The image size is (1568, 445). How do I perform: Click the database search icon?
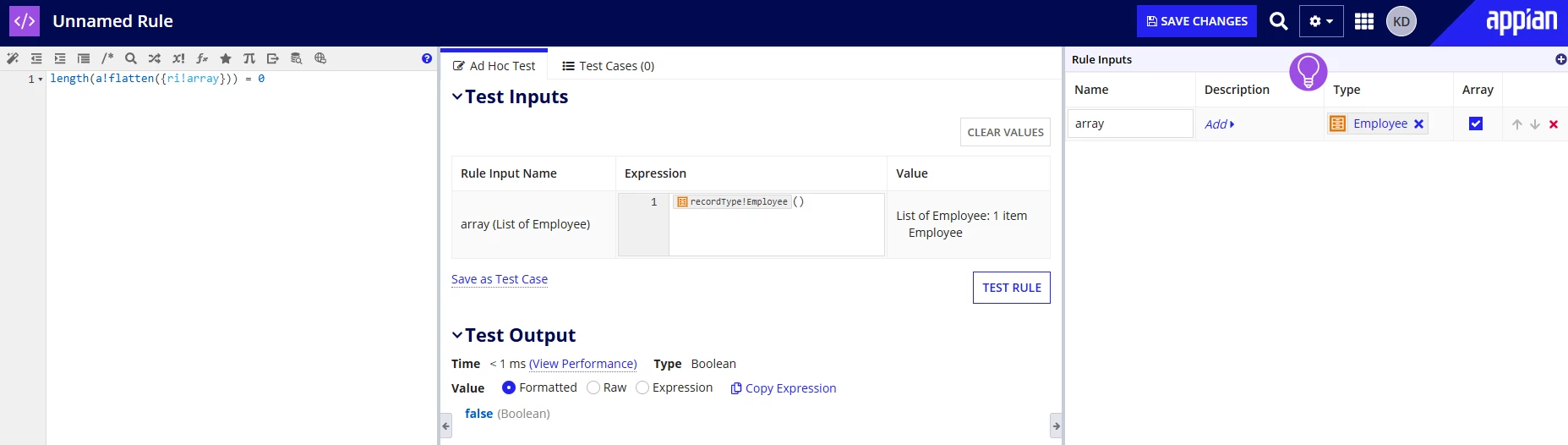point(297,58)
